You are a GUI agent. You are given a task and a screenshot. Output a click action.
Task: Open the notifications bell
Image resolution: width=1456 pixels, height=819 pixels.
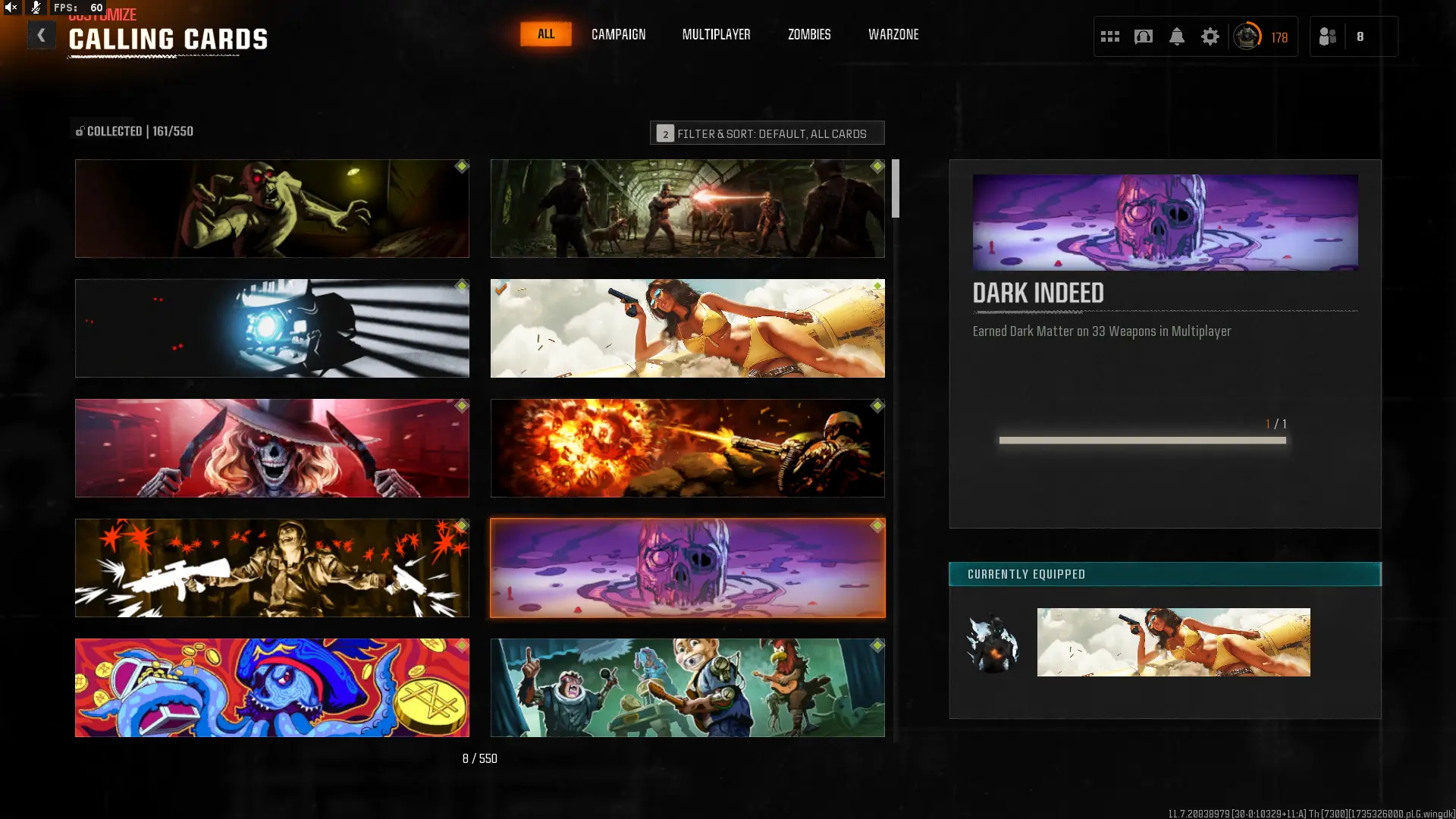[x=1176, y=36]
